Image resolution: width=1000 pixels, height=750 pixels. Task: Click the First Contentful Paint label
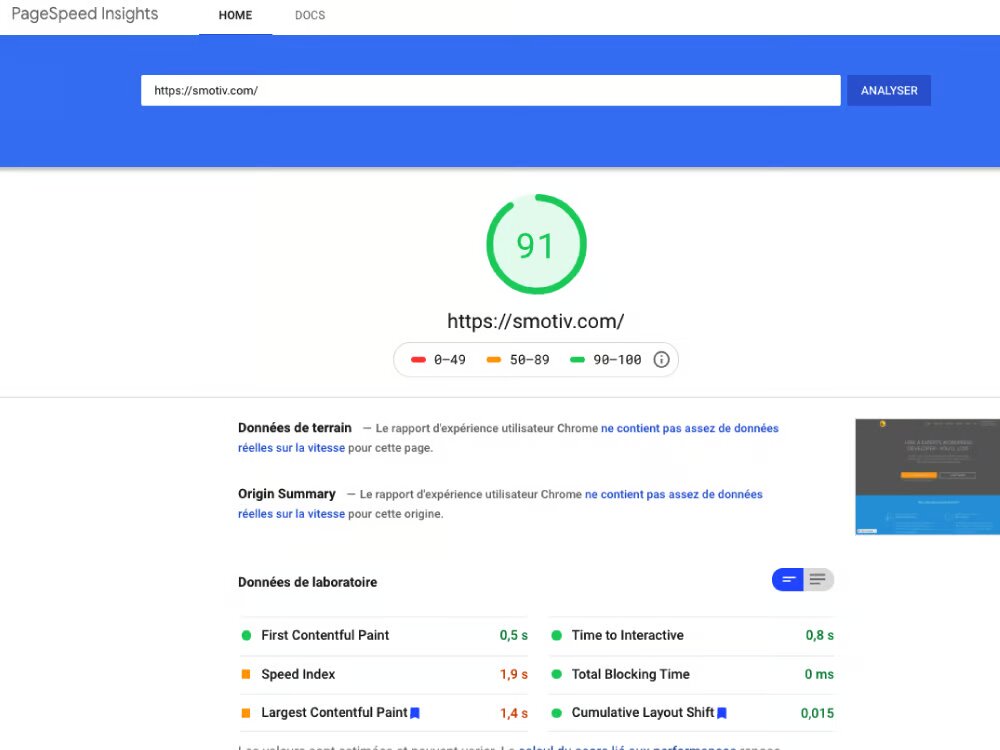(x=325, y=635)
